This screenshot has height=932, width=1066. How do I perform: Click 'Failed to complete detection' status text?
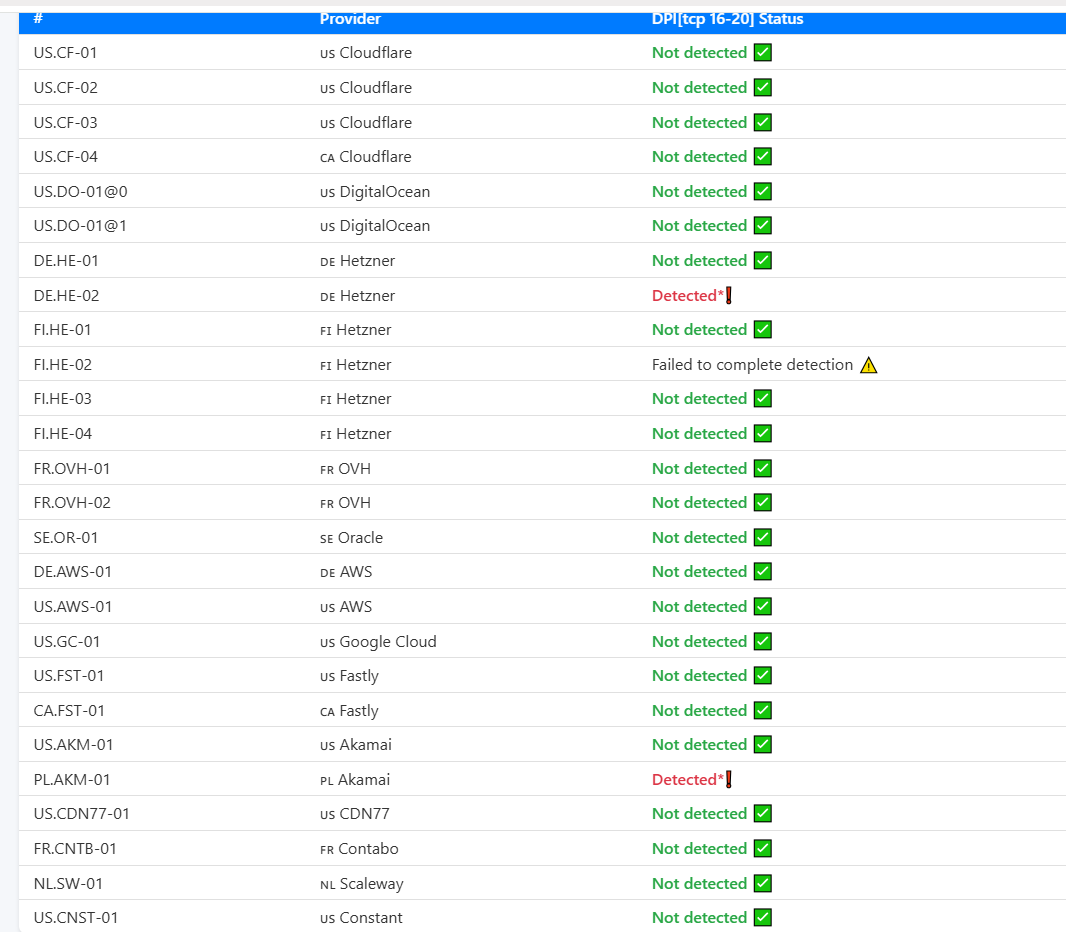(x=752, y=365)
